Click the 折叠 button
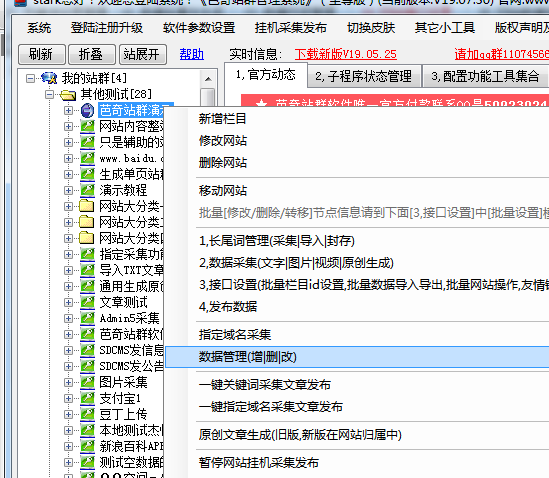The image size is (549, 478). [x=91, y=54]
